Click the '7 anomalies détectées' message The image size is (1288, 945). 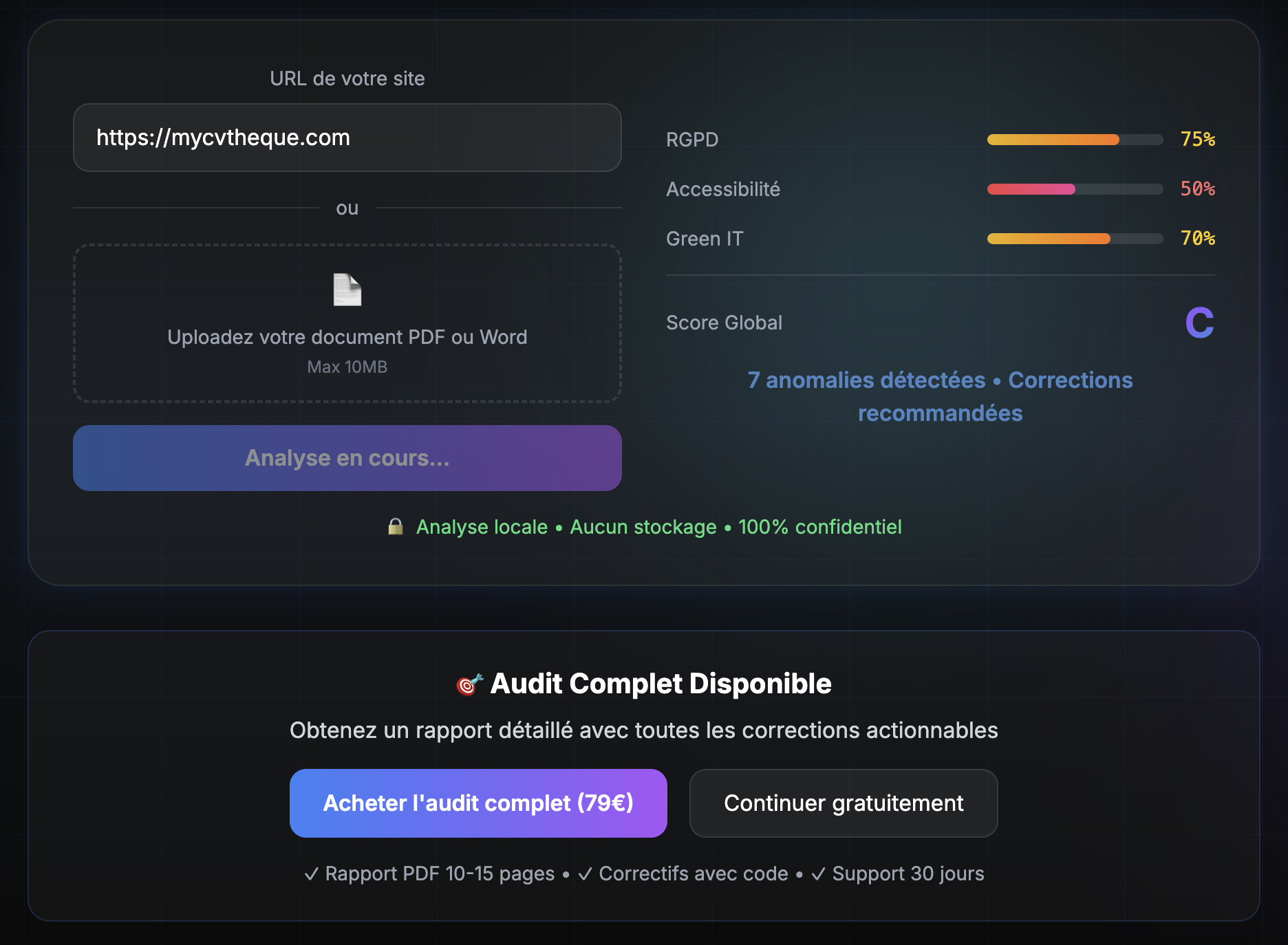coord(940,397)
